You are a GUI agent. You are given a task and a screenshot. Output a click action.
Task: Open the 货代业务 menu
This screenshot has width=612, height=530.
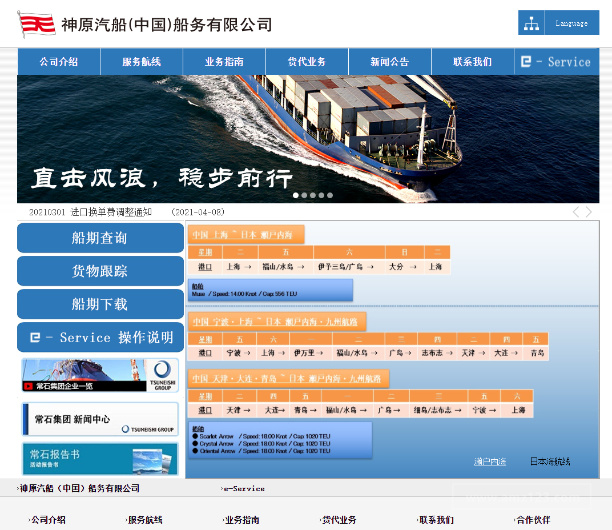click(307, 62)
